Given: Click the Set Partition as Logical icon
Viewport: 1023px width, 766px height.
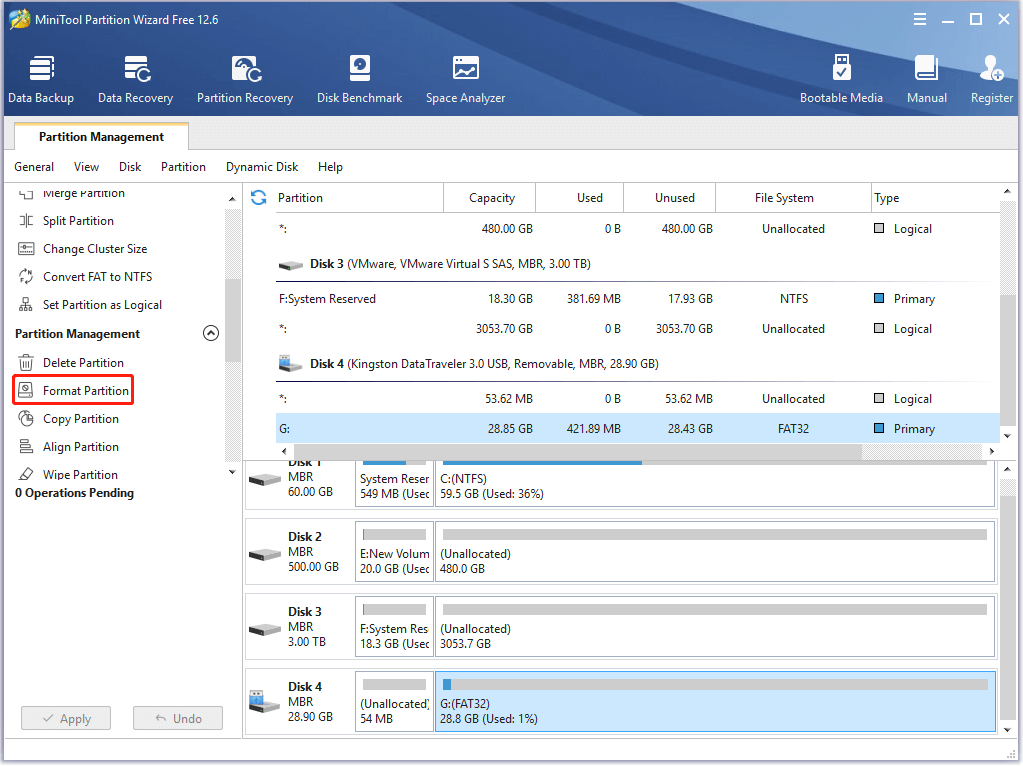Looking at the screenshot, I should (x=26, y=305).
